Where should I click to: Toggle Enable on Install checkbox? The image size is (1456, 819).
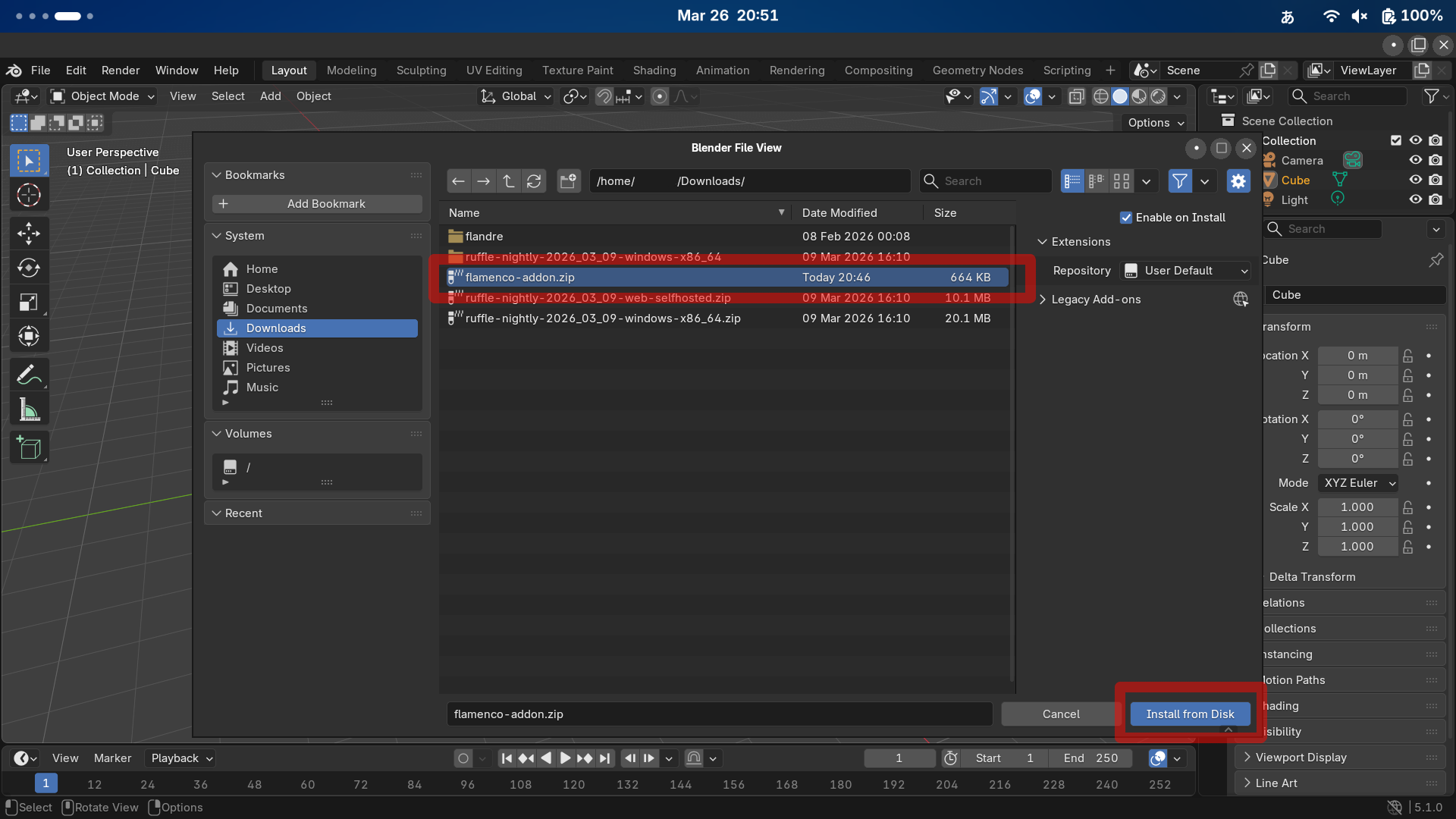click(1126, 218)
